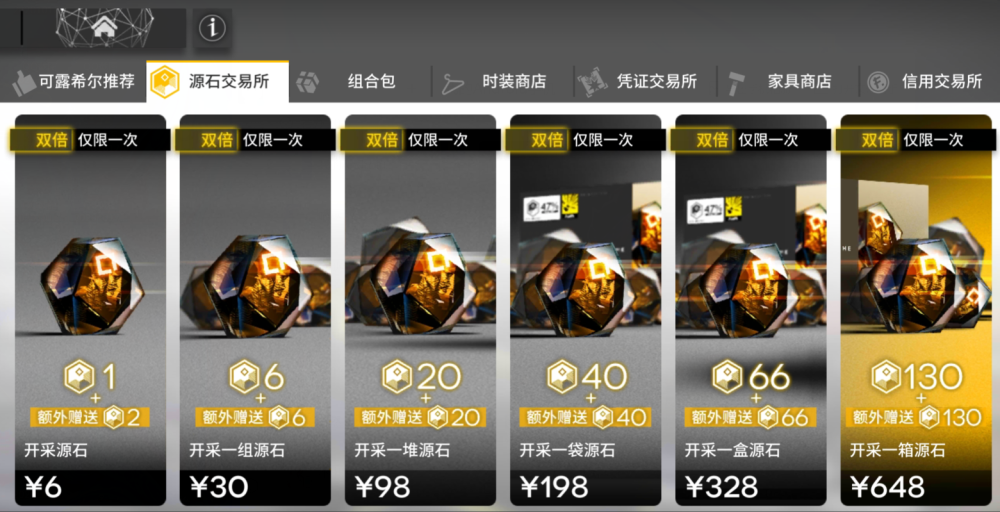
Task: Click the hanger icon for 时装商店
Action: point(453,83)
